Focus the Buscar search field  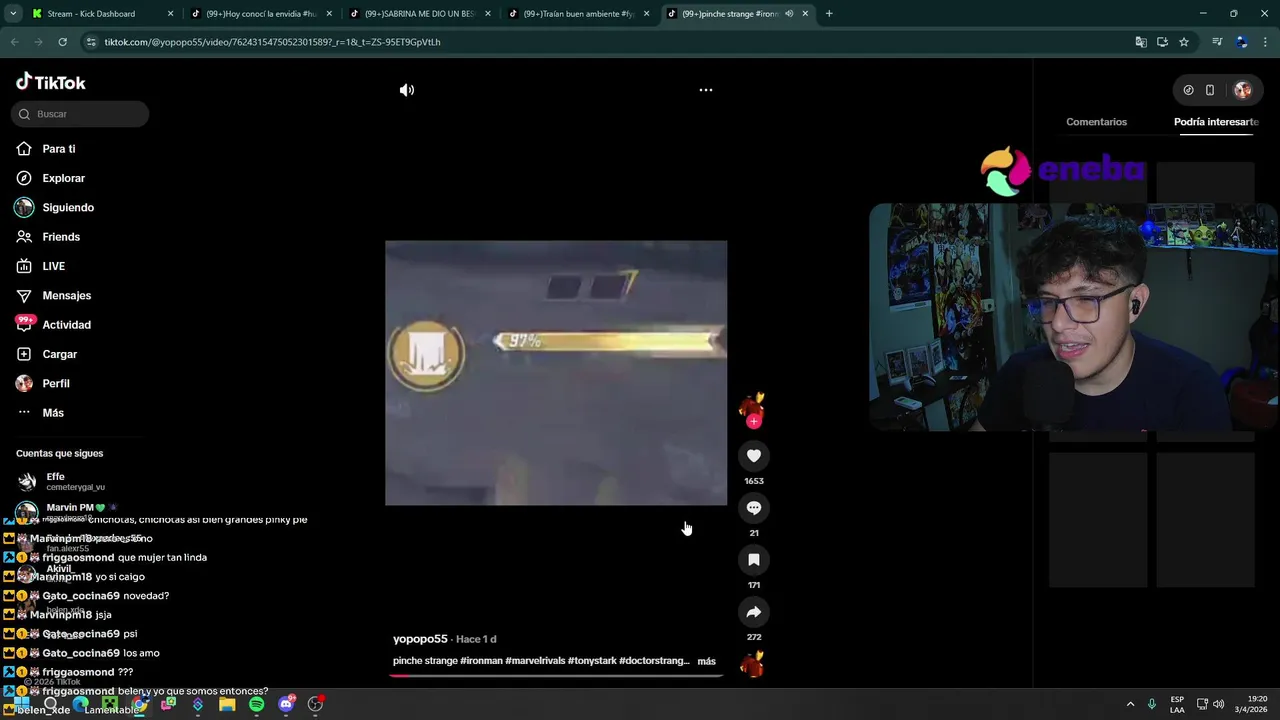pos(80,114)
